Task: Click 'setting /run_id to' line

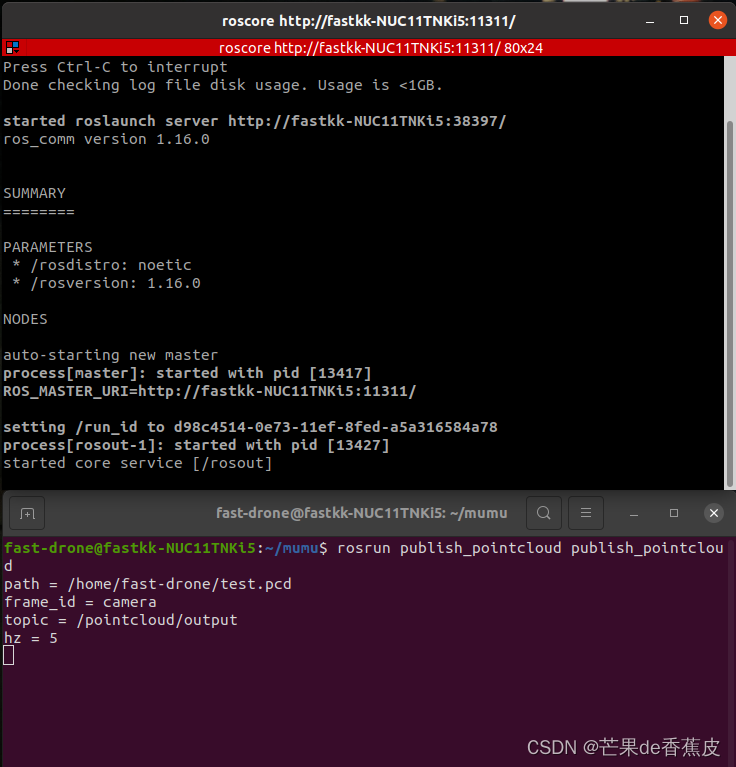Action: (x=250, y=427)
